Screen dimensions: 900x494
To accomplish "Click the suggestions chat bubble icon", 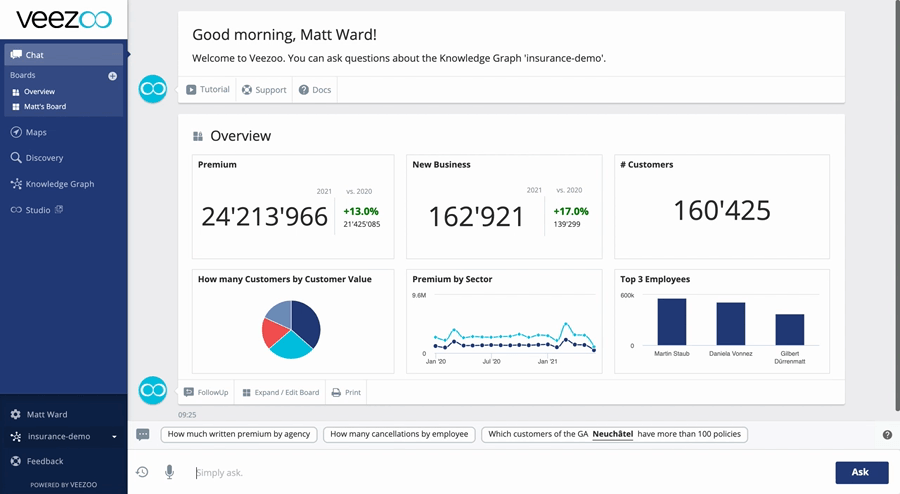I will tap(143, 435).
